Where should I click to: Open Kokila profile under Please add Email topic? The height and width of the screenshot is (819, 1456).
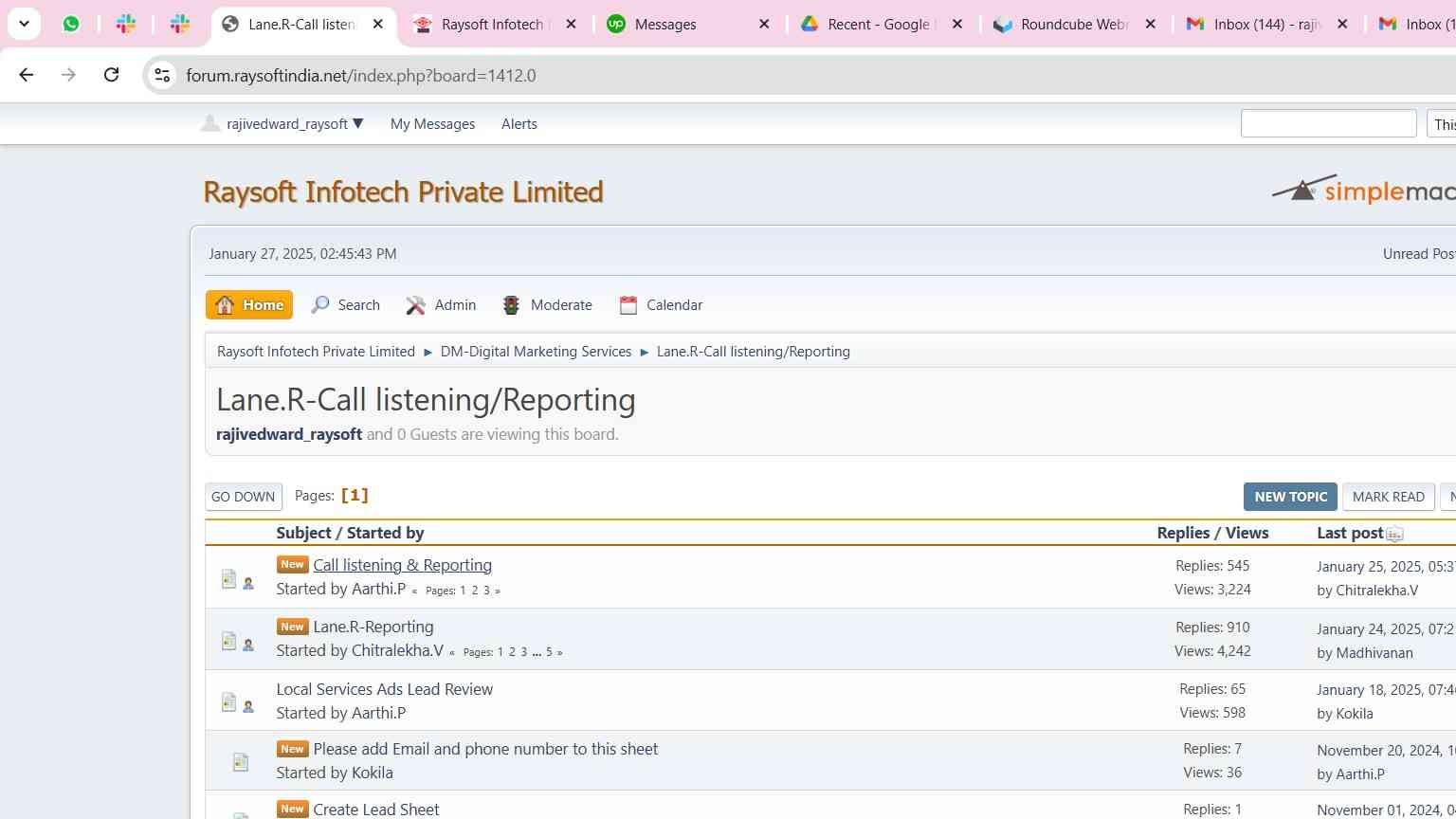point(372,773)
